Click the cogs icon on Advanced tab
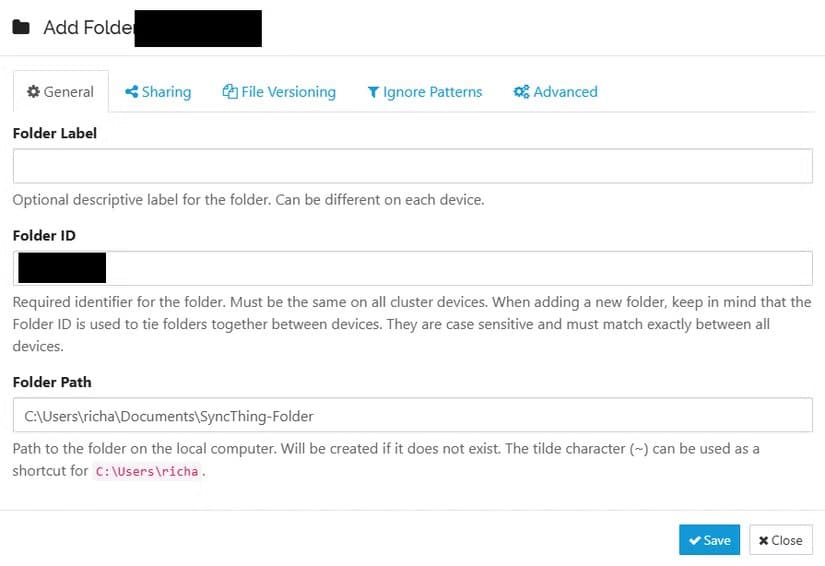Screen dimensions: 825x566 click(521, 92)
